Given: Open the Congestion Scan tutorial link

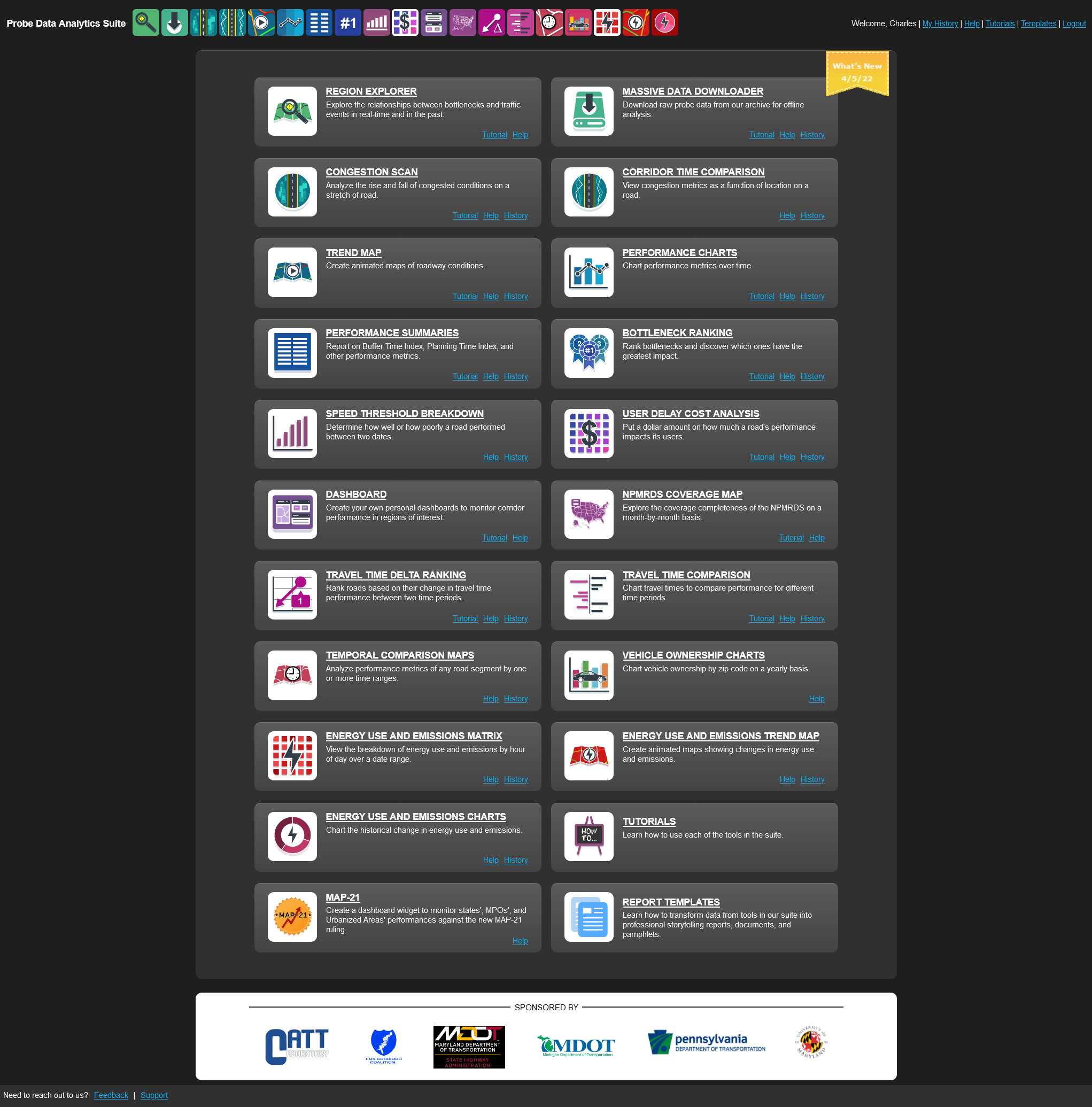Looking at the screenshot, I should click(464, 215).
